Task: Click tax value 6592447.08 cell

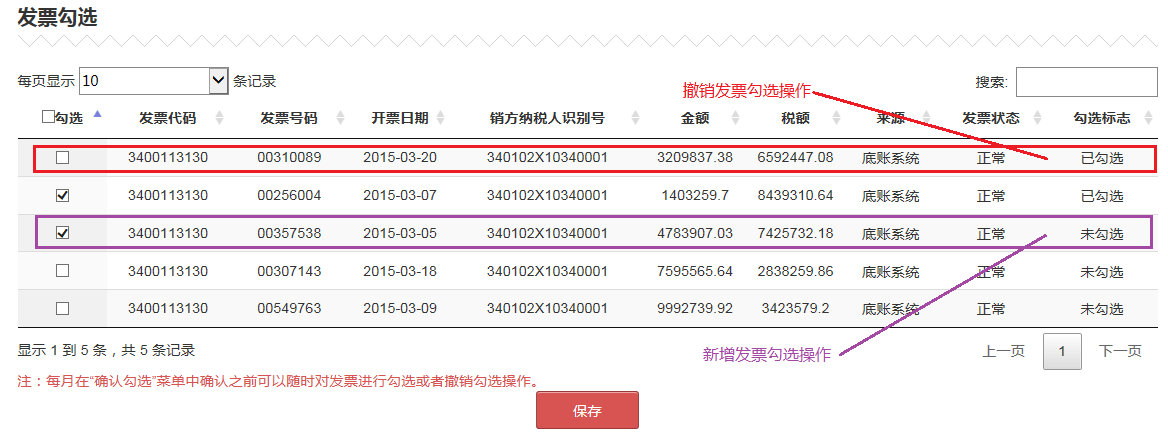Action: coord(795,158)
